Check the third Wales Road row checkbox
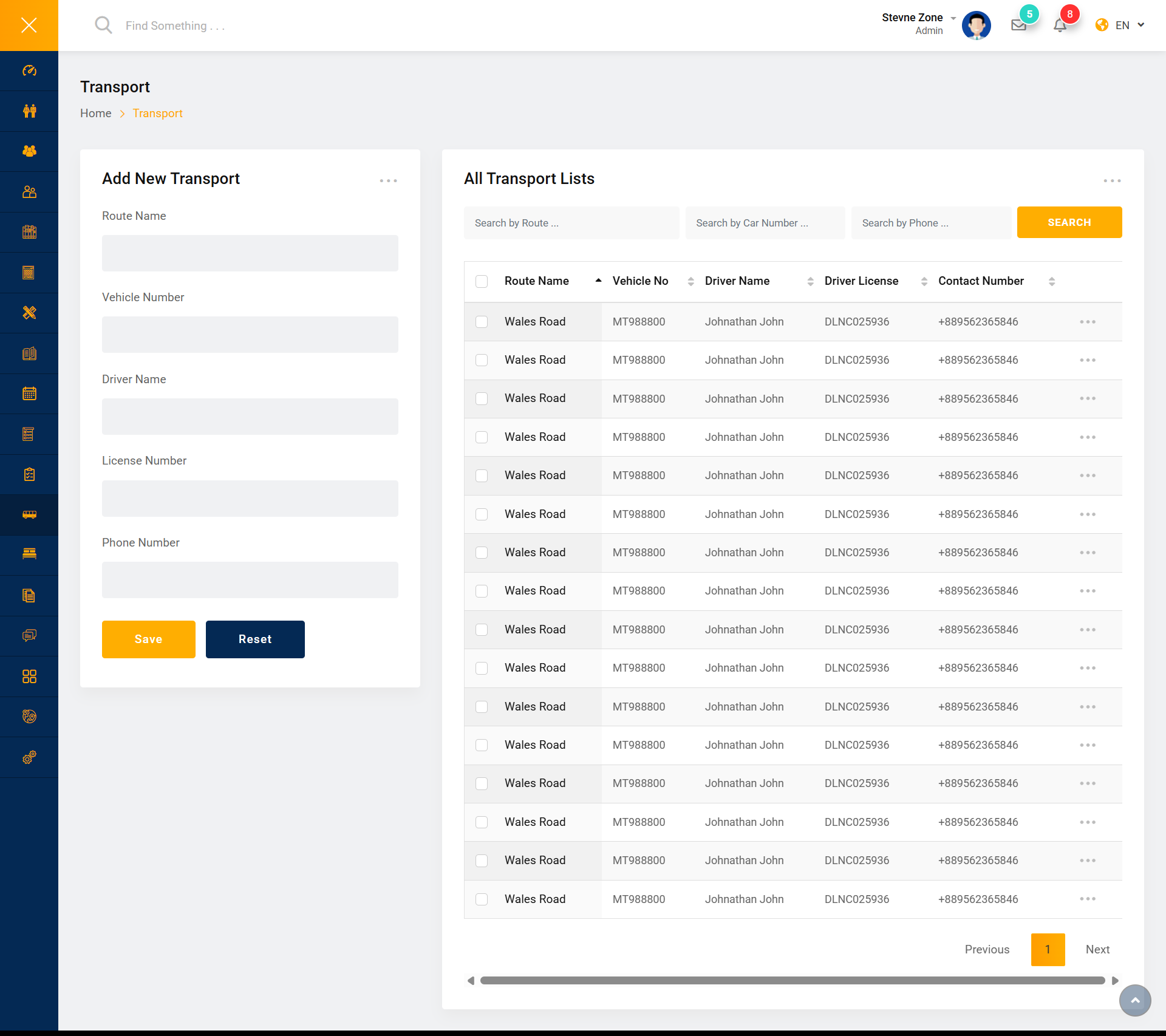1166x1036 pixels. point(482,398)
